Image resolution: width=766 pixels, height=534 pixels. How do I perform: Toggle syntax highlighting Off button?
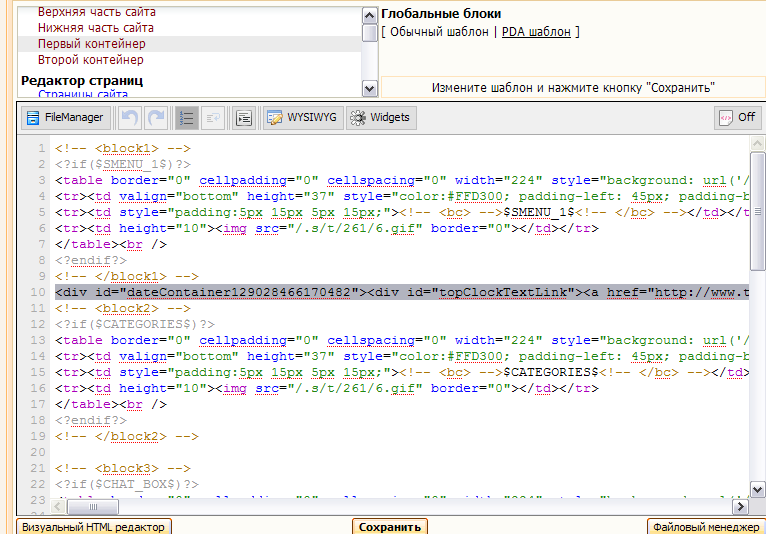click(737, 118)
